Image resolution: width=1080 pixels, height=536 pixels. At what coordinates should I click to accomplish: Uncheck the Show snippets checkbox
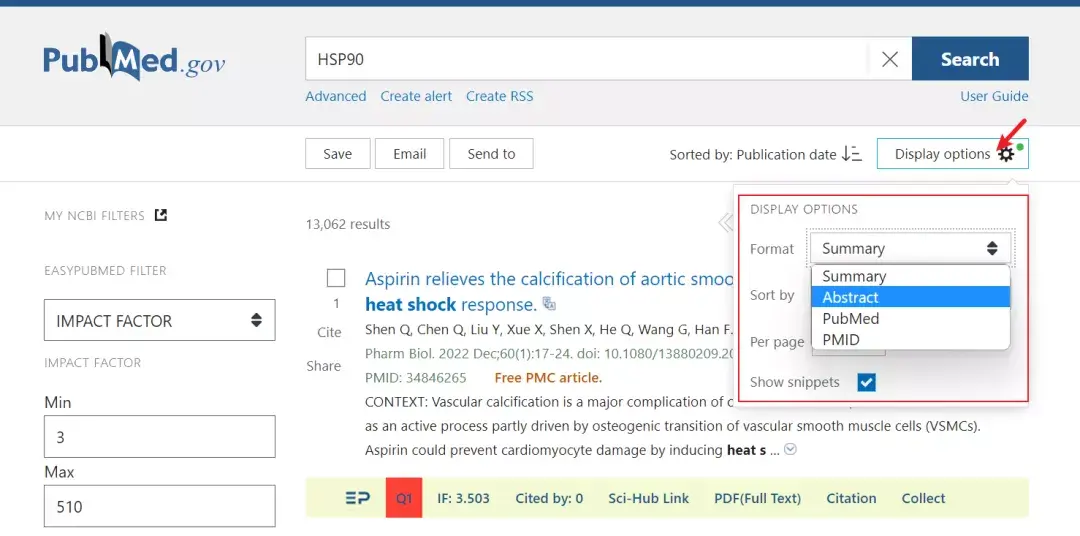(x=866, y=382)
